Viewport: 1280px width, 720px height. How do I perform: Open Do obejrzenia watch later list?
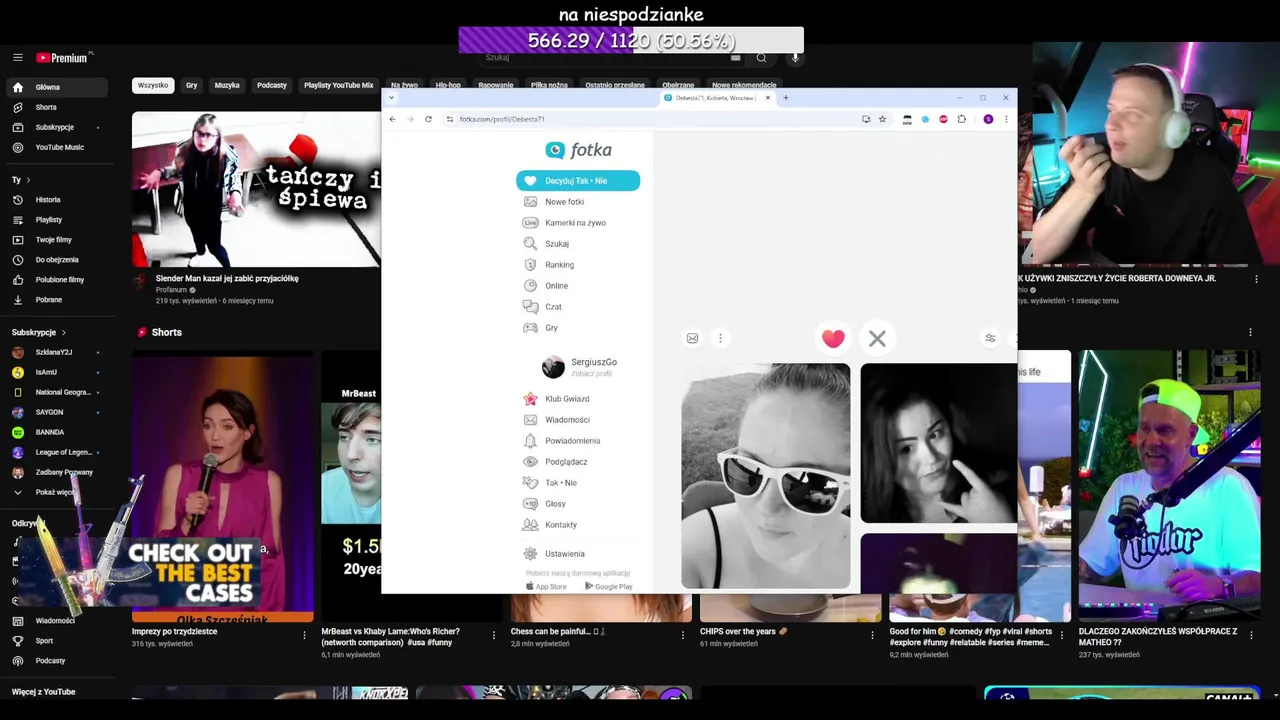[57, 260]
